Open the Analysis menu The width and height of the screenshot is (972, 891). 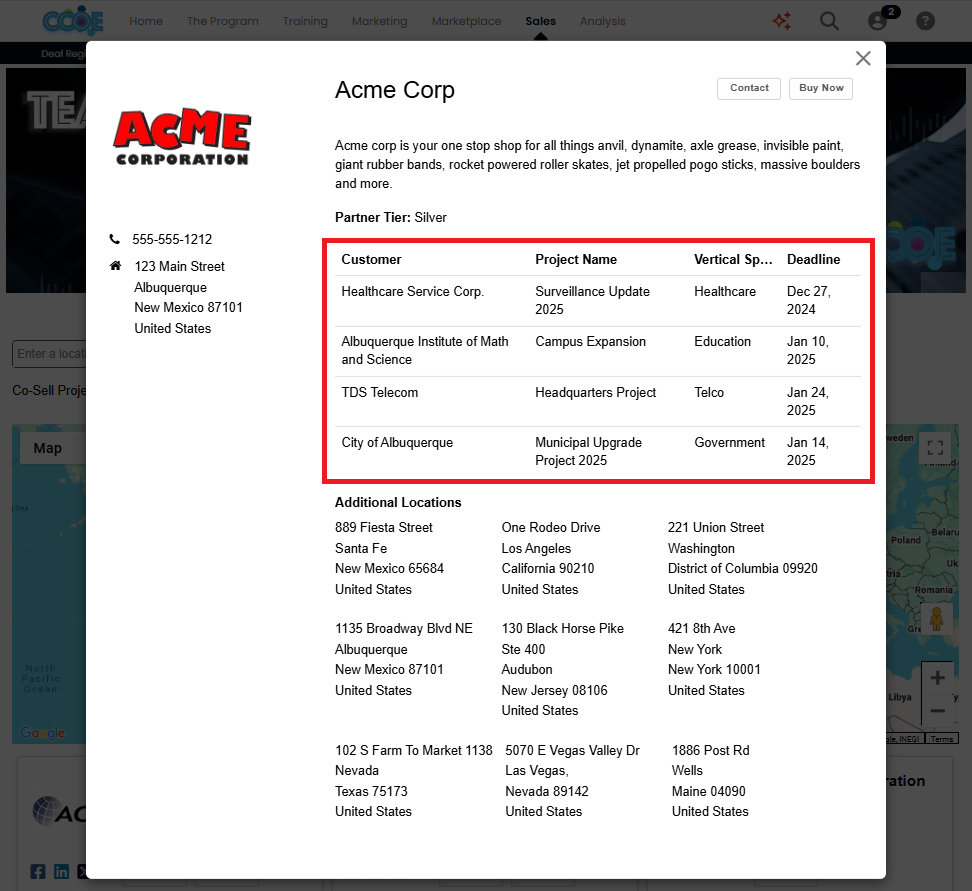[x=603, y=21]
